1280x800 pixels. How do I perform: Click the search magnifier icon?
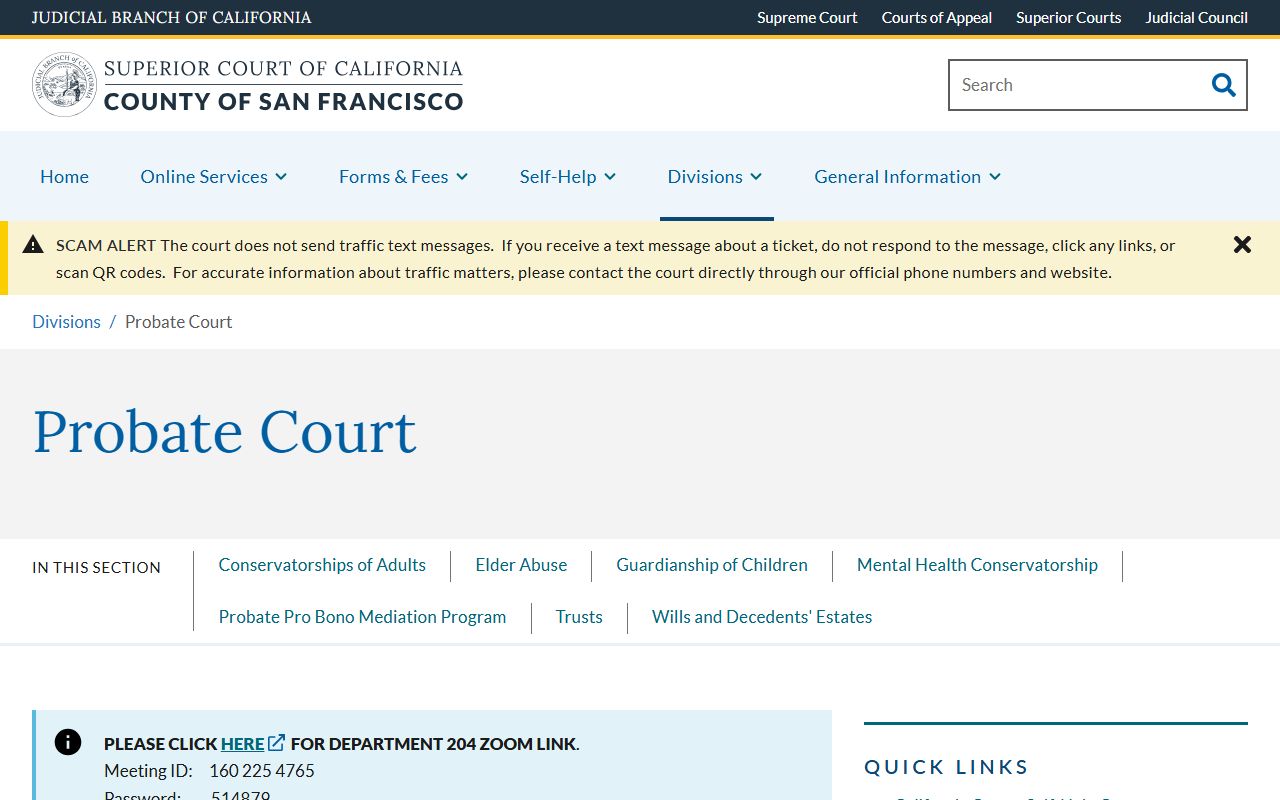click(1223, 85)
